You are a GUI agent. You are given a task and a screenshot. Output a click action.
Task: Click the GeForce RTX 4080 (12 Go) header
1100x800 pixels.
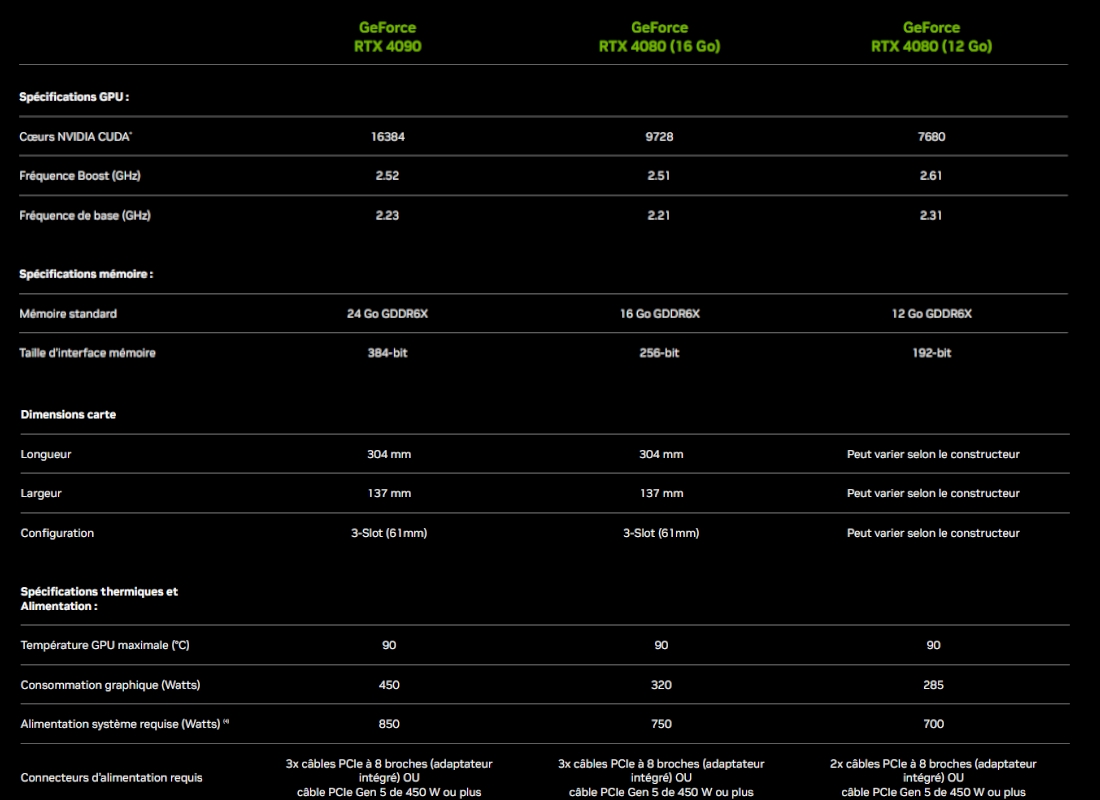[932, 36]
